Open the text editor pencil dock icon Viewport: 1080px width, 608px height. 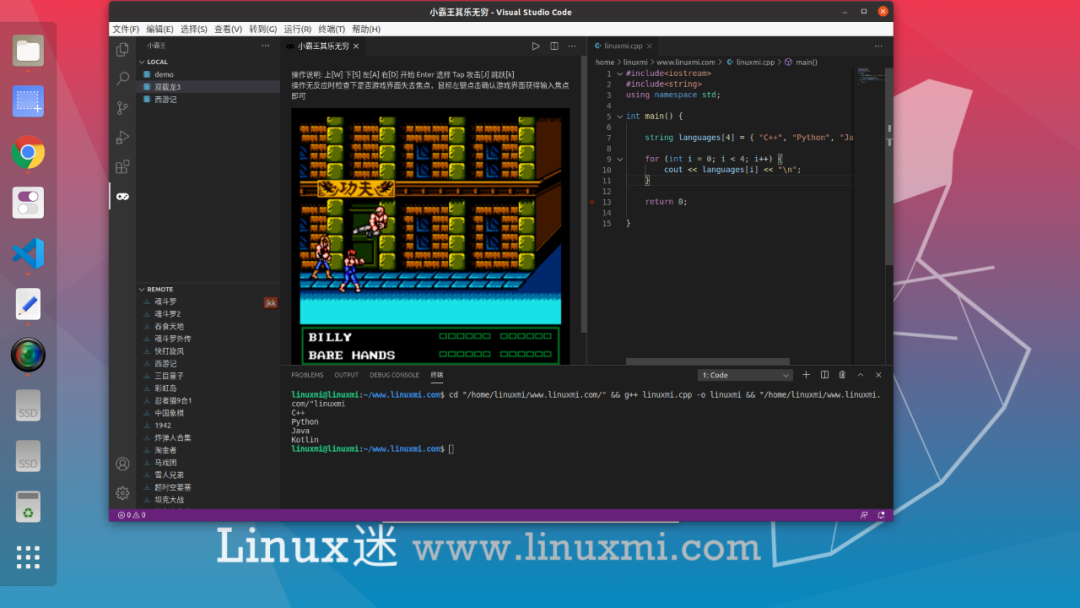click(x=28, y=304)
